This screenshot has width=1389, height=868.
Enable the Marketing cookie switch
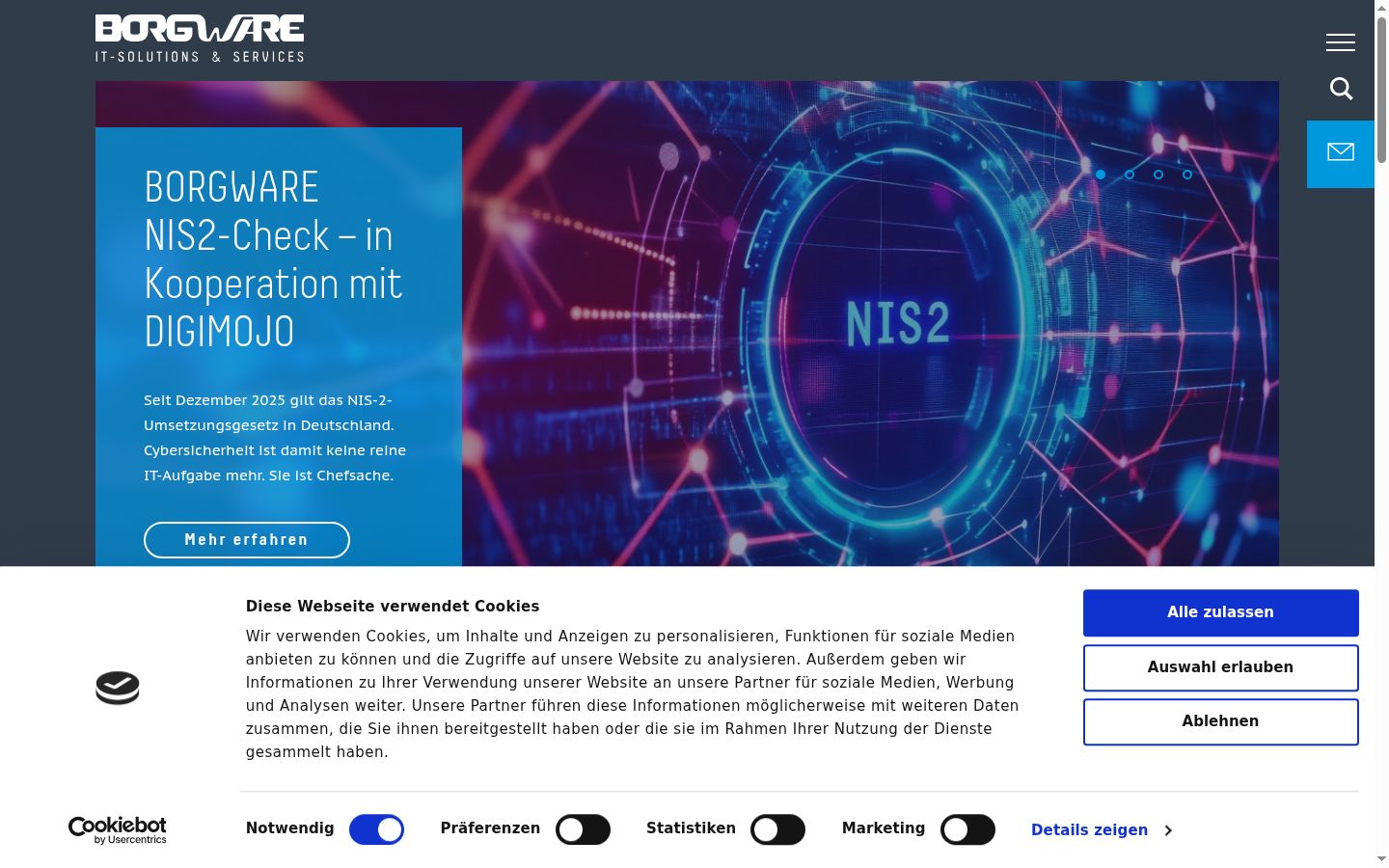pos(967,829)
